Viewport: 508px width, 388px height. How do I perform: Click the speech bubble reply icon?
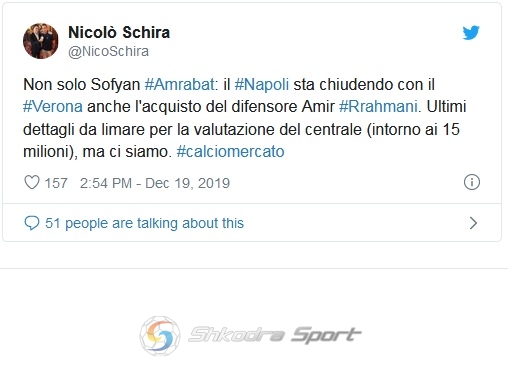[32, 223]
